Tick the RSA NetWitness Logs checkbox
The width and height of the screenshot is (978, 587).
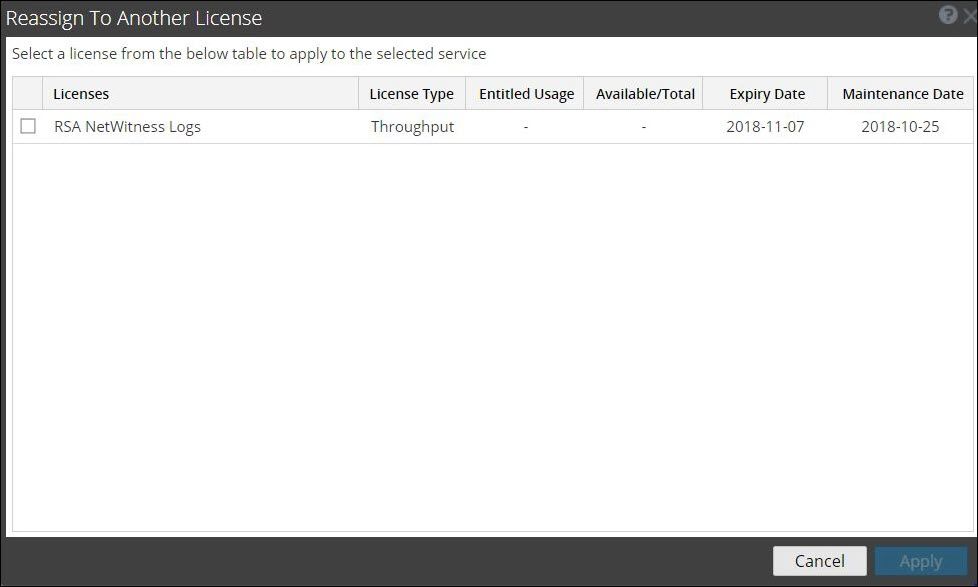point(28,127)
